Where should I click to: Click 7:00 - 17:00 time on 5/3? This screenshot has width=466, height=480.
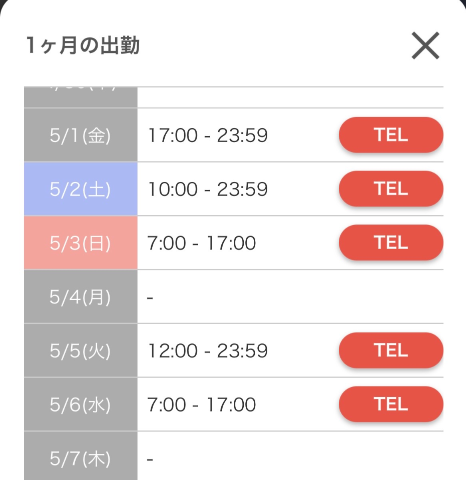click(x=201, y=243)
